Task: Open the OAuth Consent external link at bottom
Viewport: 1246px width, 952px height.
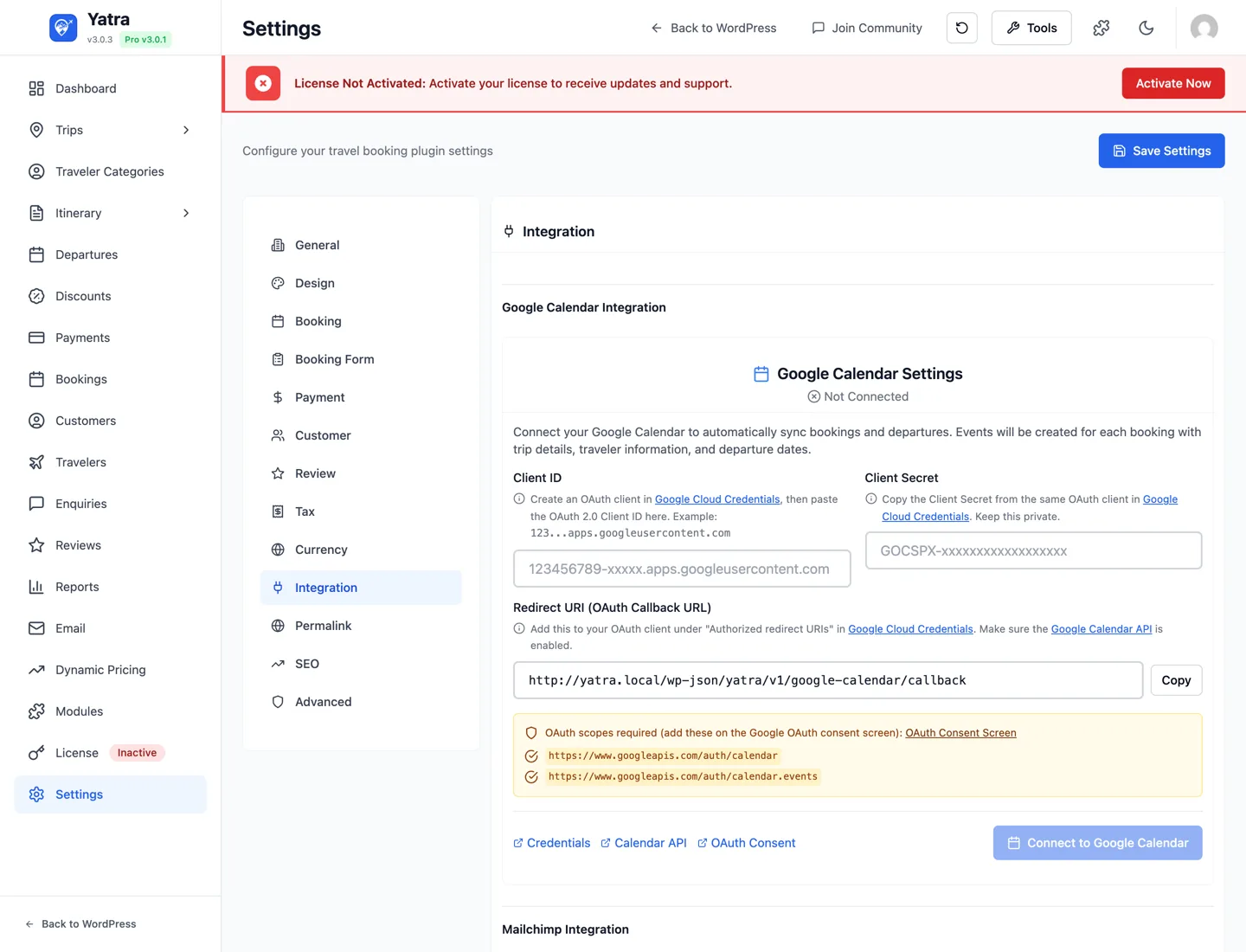Action: tap(747, 843)
